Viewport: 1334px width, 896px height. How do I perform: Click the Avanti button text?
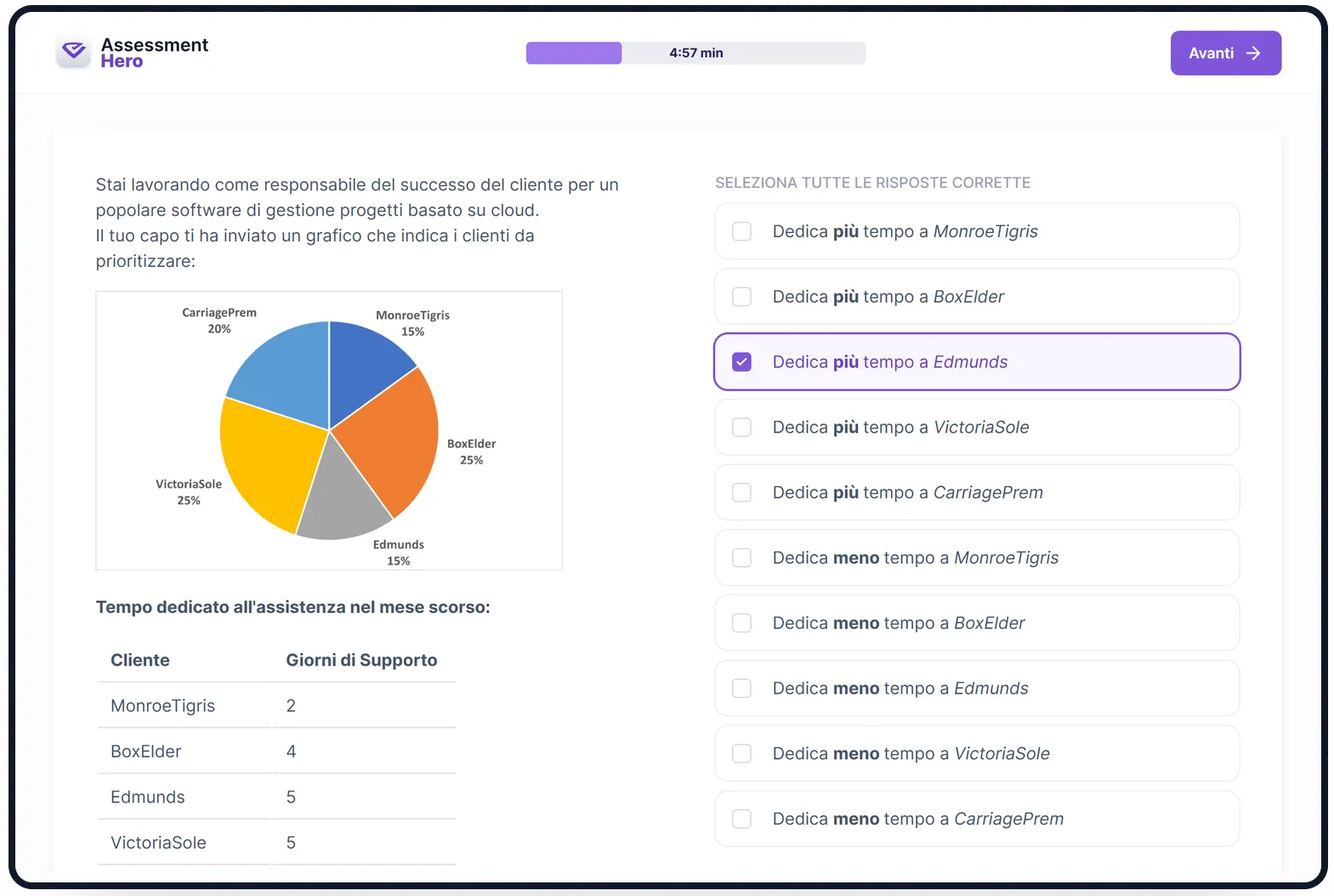pos(1211,53)
